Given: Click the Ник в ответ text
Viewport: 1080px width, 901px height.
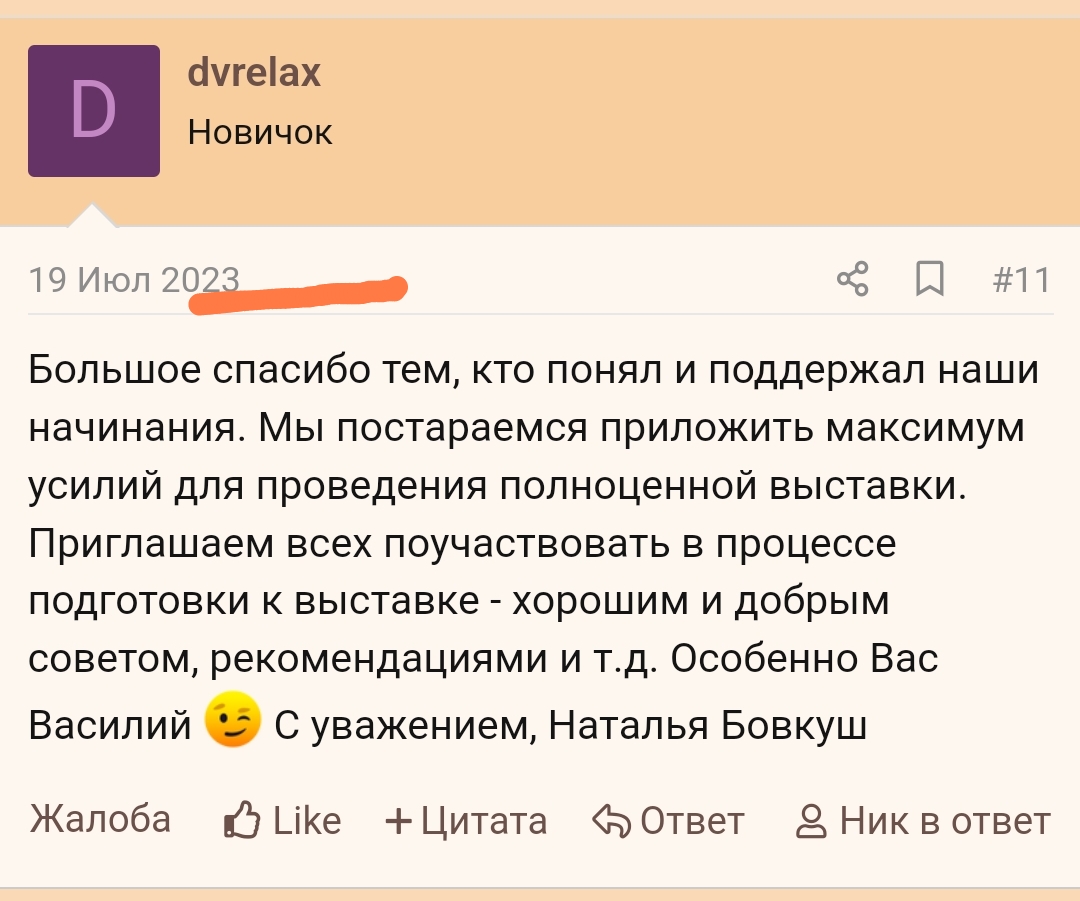Looking at the screenshot, I should 944,821.
